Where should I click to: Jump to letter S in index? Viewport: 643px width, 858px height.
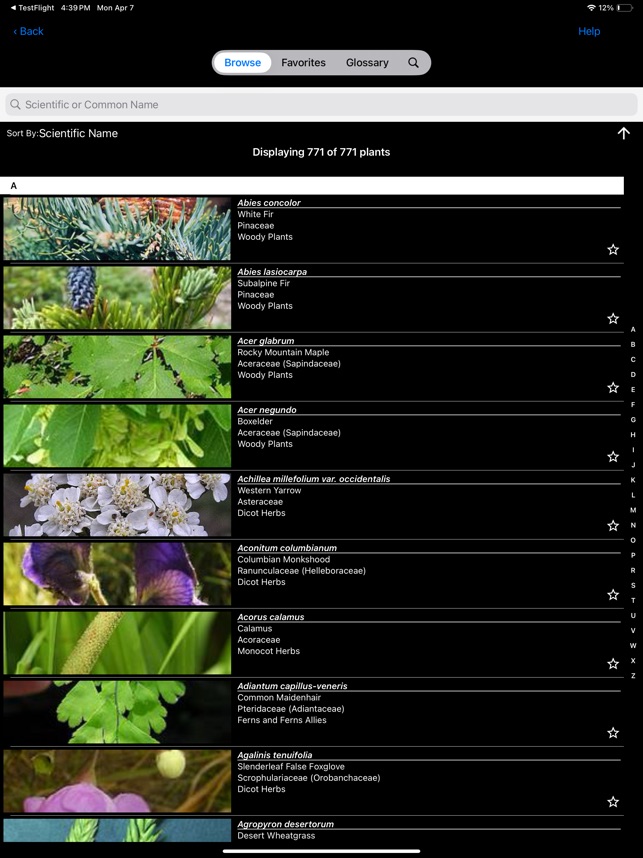pyautogui.click(x=633, y=585)
